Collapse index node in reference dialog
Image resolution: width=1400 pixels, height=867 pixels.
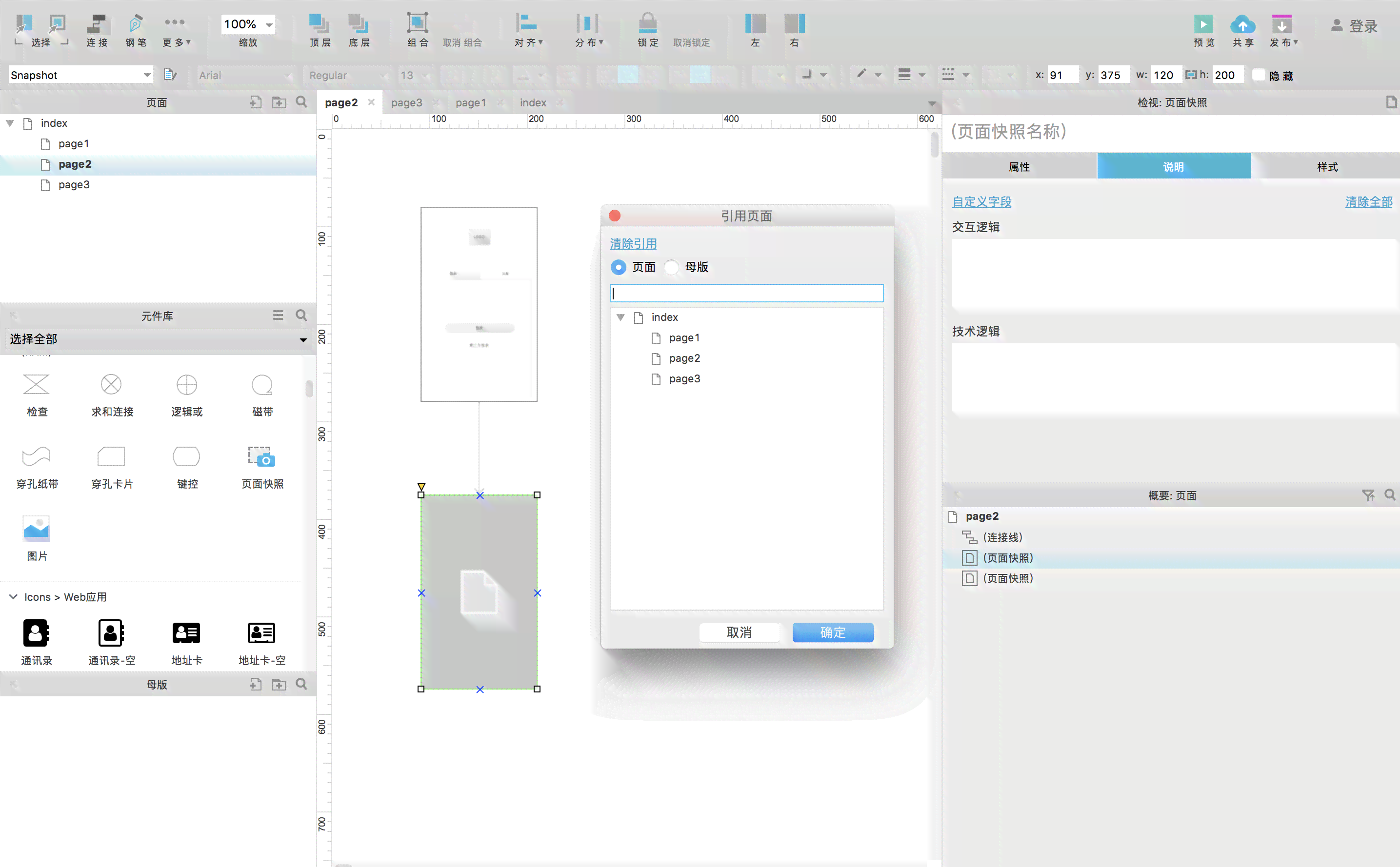point(620,316)
